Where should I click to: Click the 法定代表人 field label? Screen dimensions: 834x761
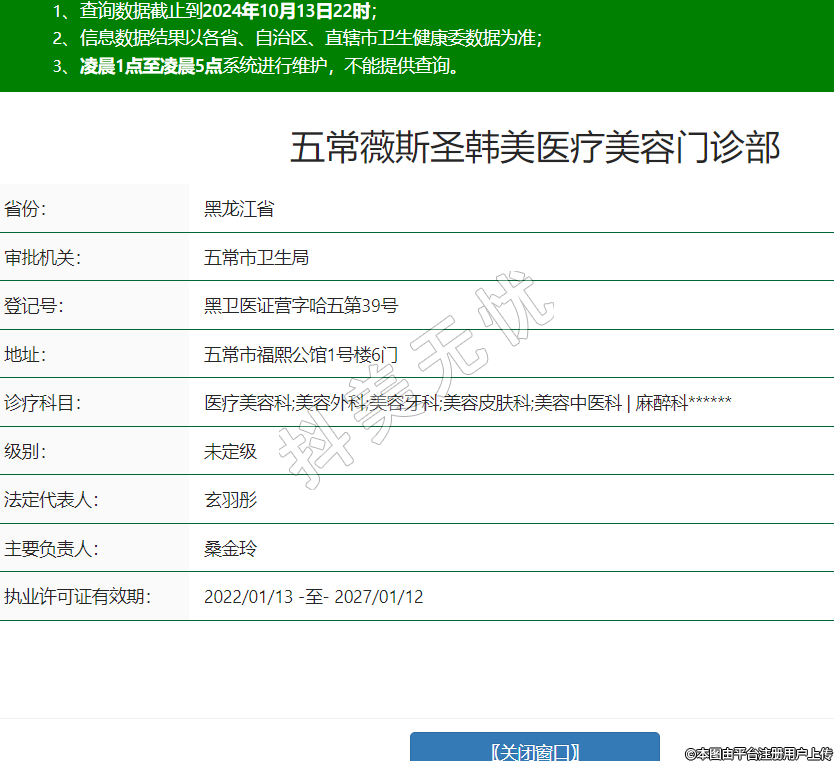(x=50, y=499)
